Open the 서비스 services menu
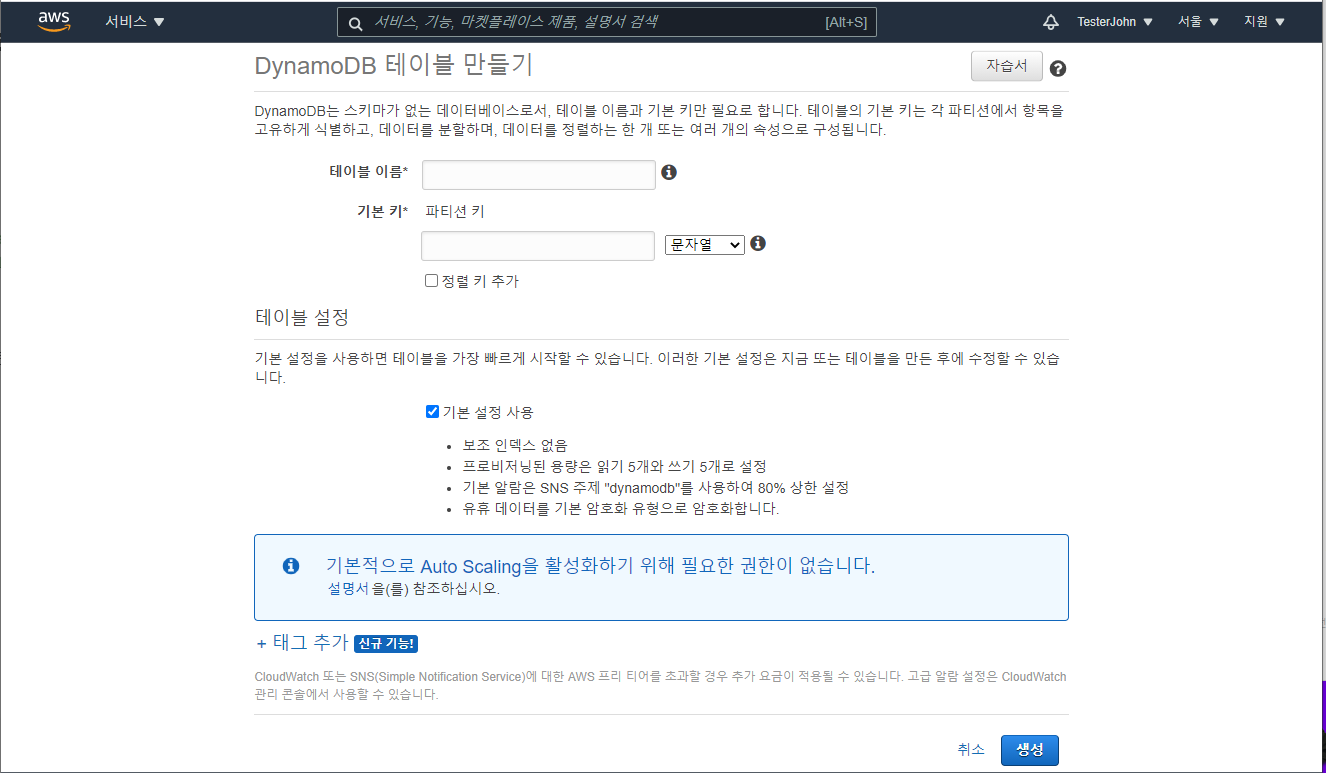This screenshot has width=1326, height=773. pos(135,21)
